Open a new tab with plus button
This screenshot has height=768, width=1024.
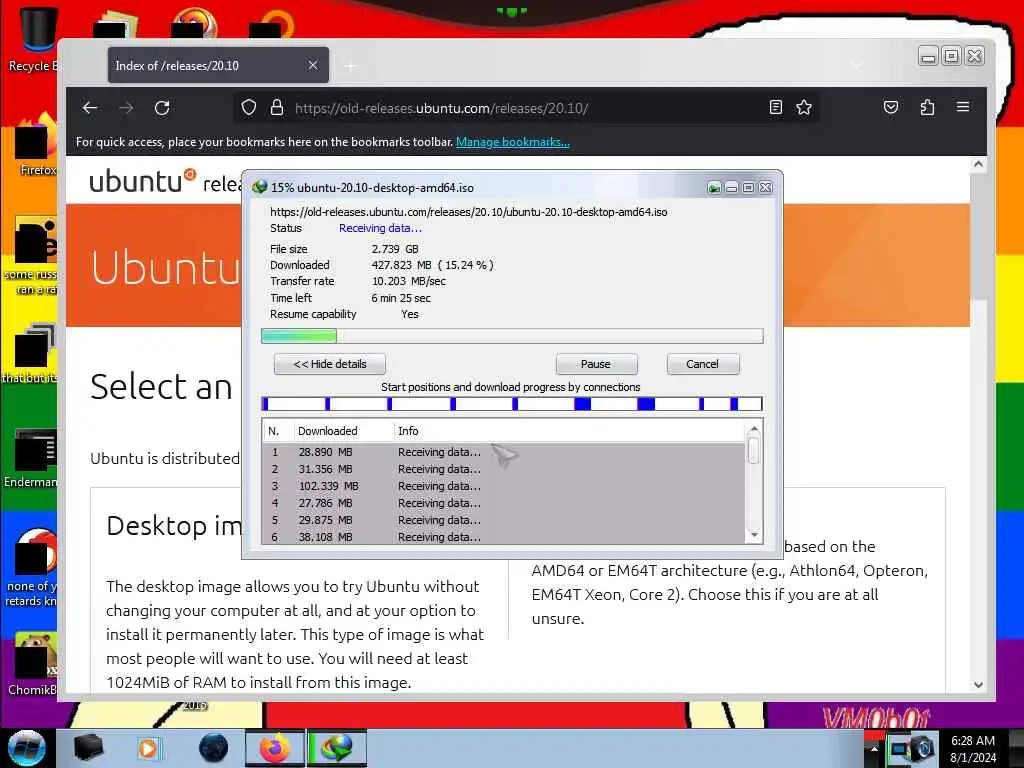(x=351, y=66)
